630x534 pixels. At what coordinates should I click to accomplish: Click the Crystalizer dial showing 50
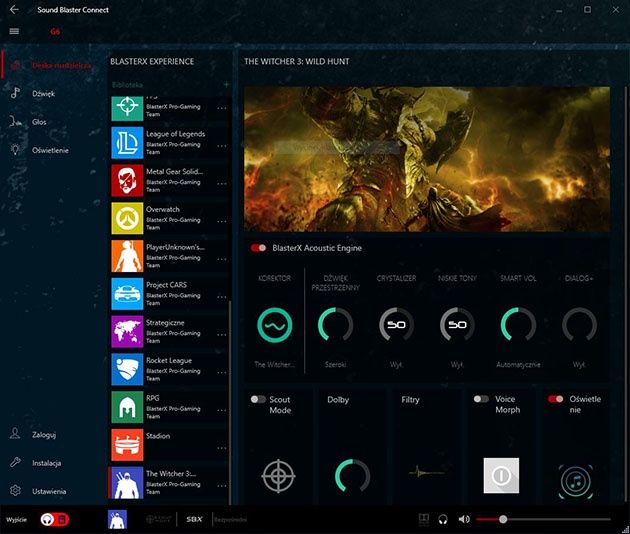pyautogui.click(x=397, y=325)
